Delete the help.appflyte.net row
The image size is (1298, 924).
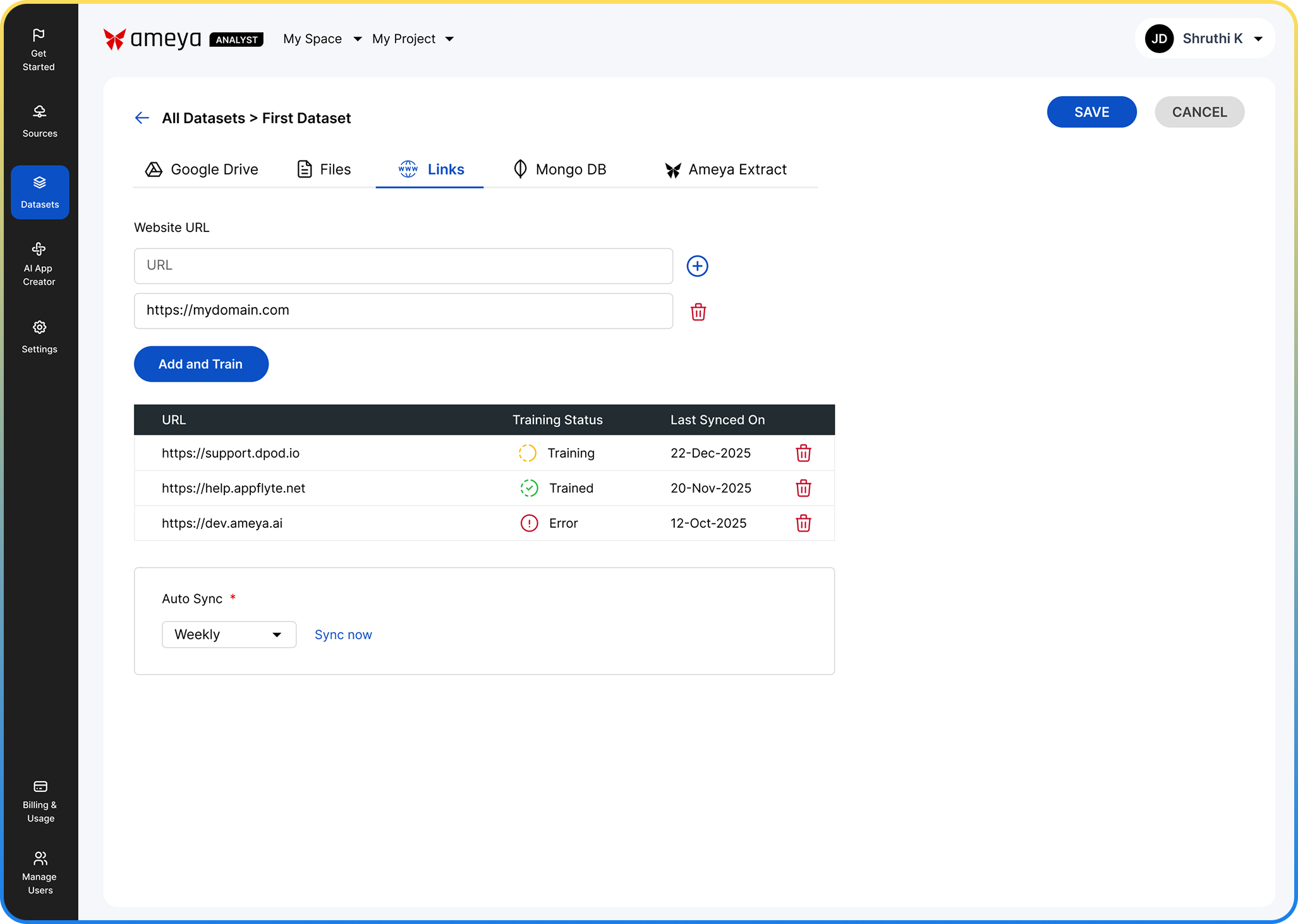pos(803,488)
